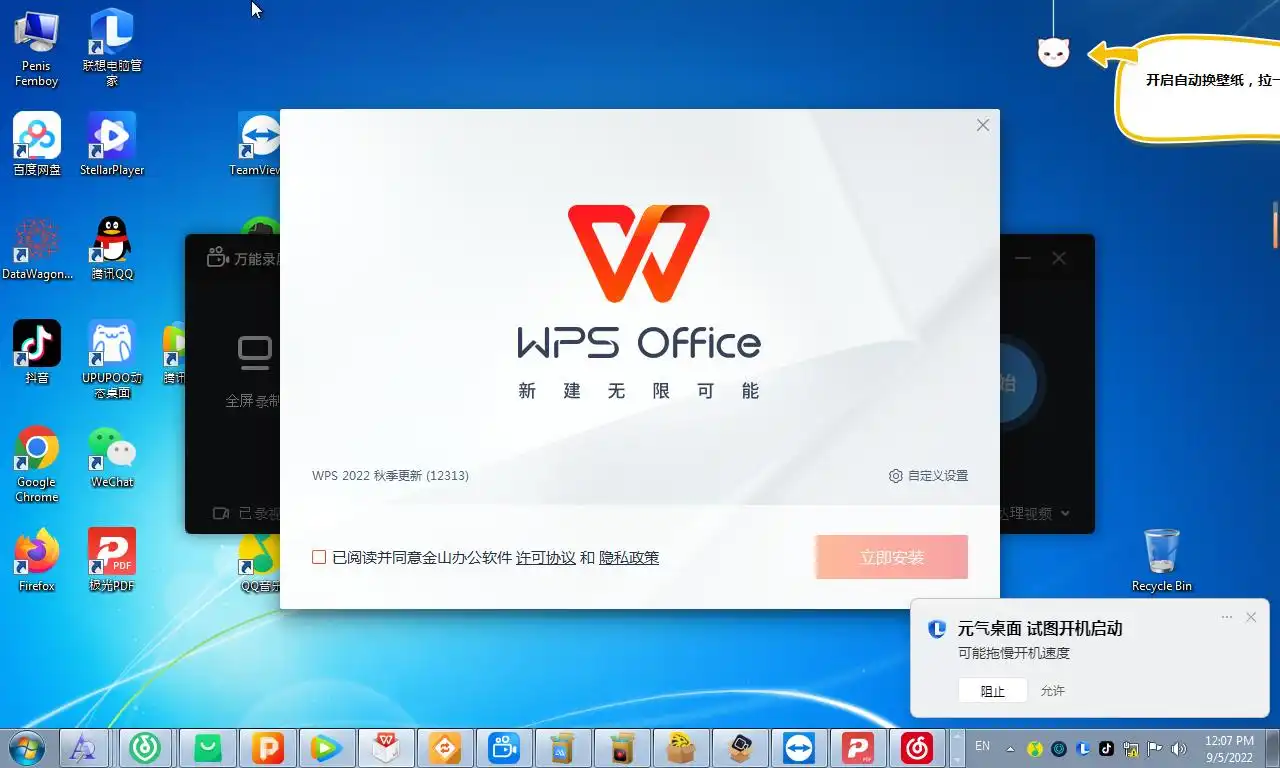Open the WeChat desktop shortcut
The image size is (1280, 768).
(112, 457)
